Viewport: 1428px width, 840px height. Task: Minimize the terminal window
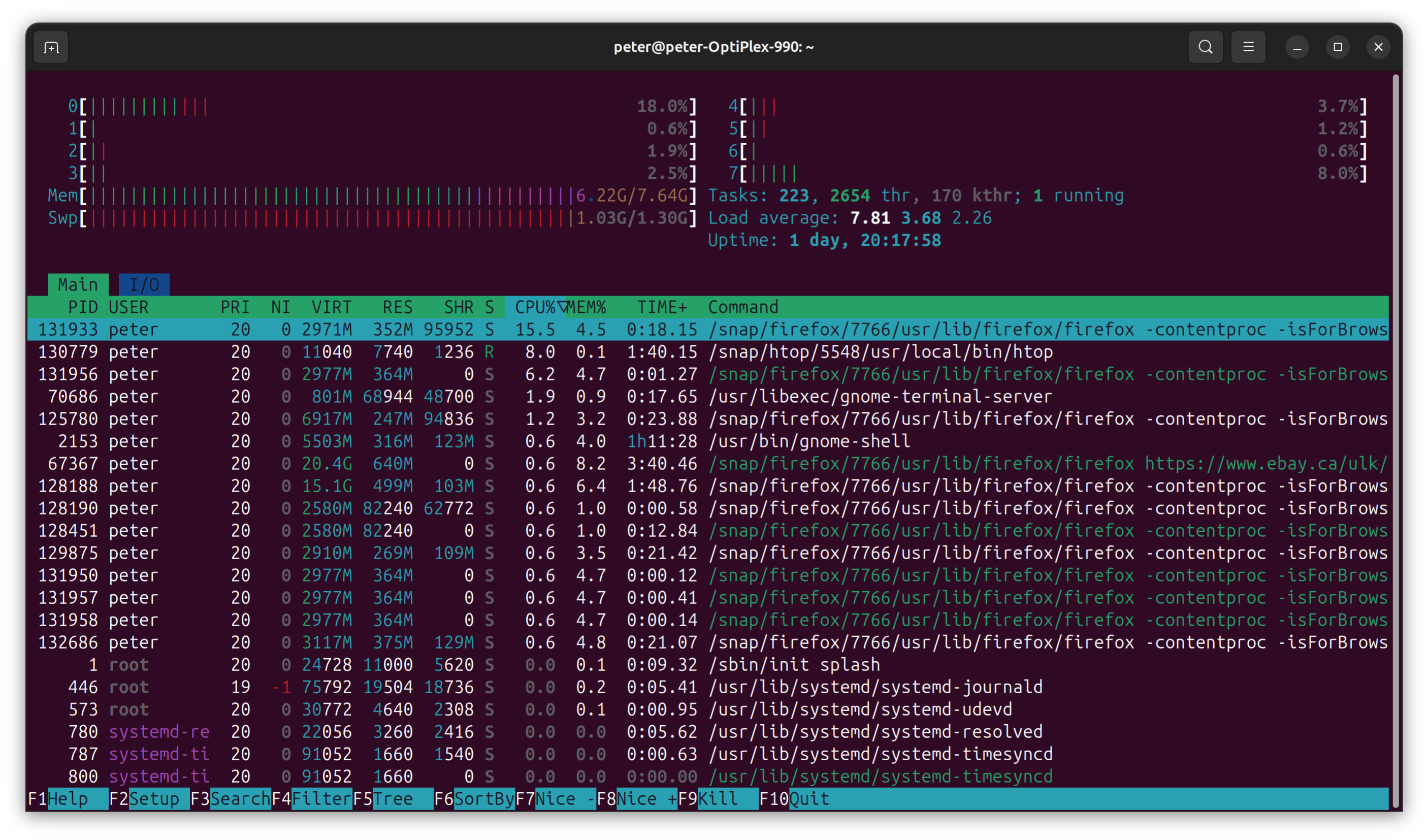click(1297, 47)
